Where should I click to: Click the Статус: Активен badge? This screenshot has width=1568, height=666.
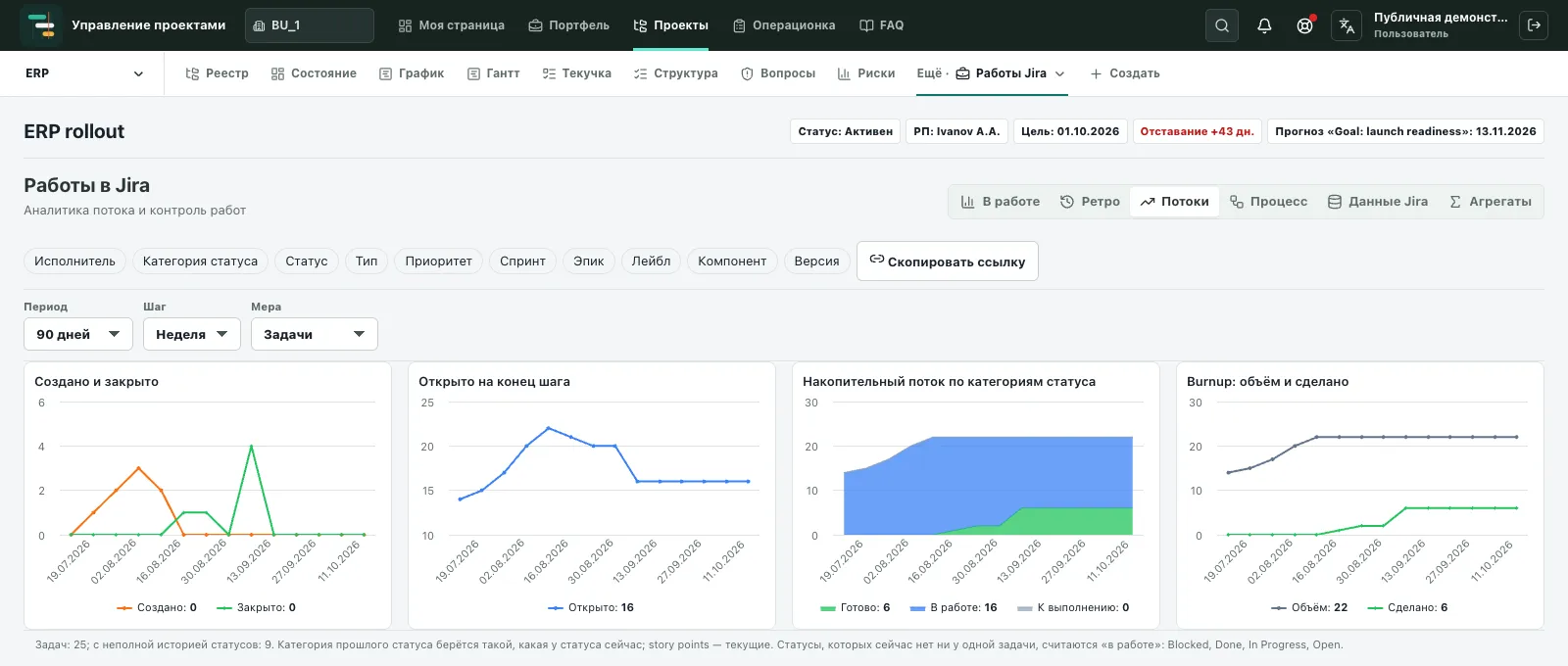(x=846, y=131)
